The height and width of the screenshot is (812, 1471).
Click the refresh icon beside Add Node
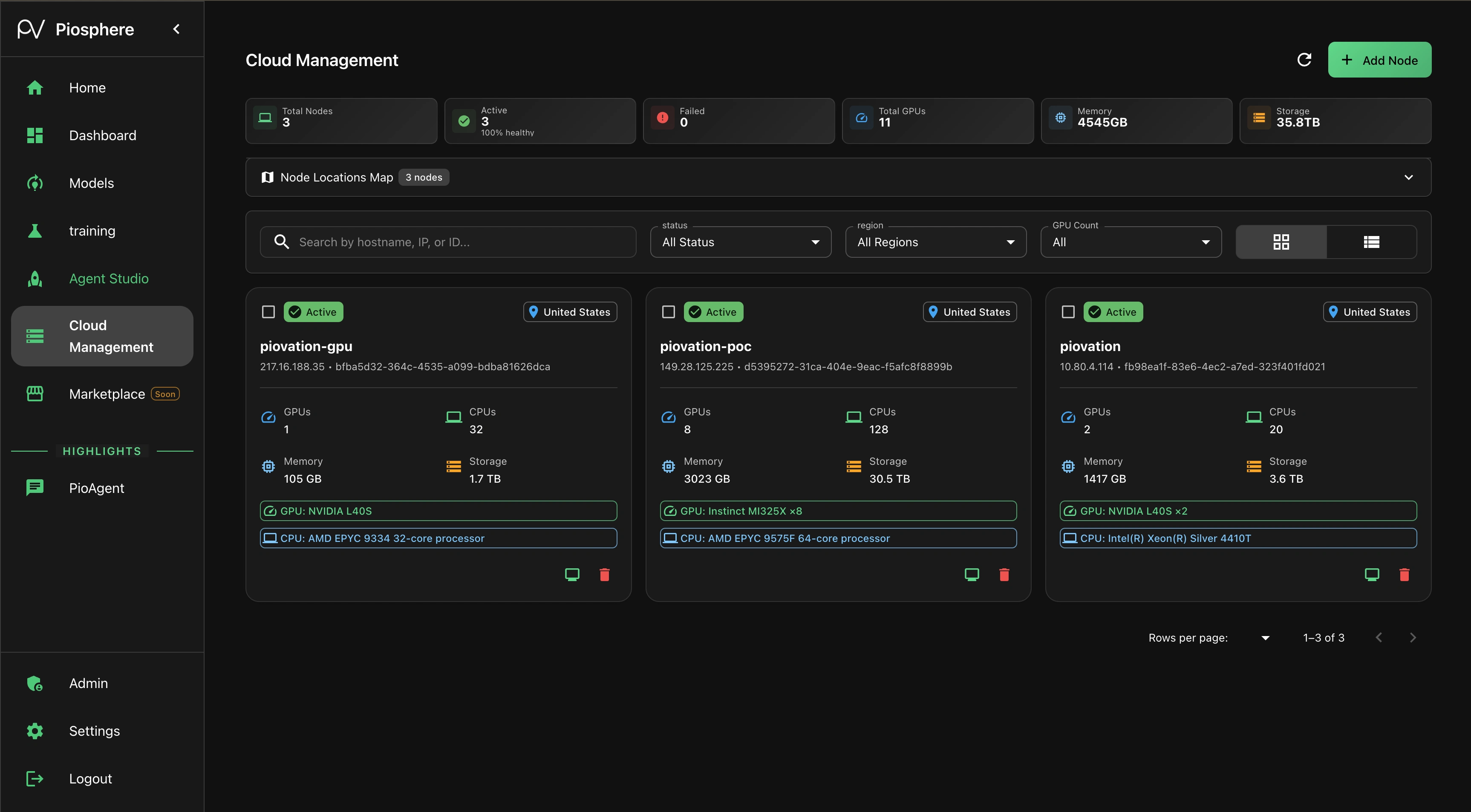click(x=1304, y=60)
